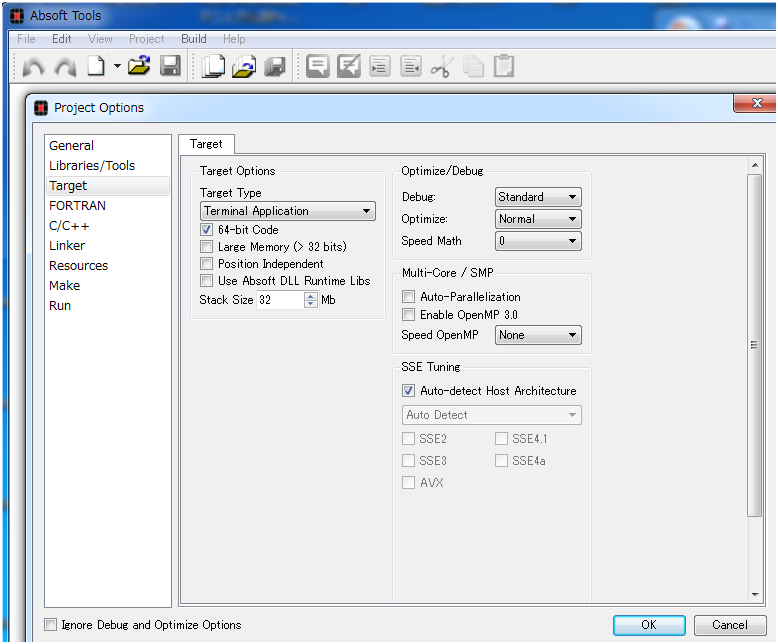Screen dimensions: 778x644
Task: Click the Stack Size input field
Action: [281, 300]
